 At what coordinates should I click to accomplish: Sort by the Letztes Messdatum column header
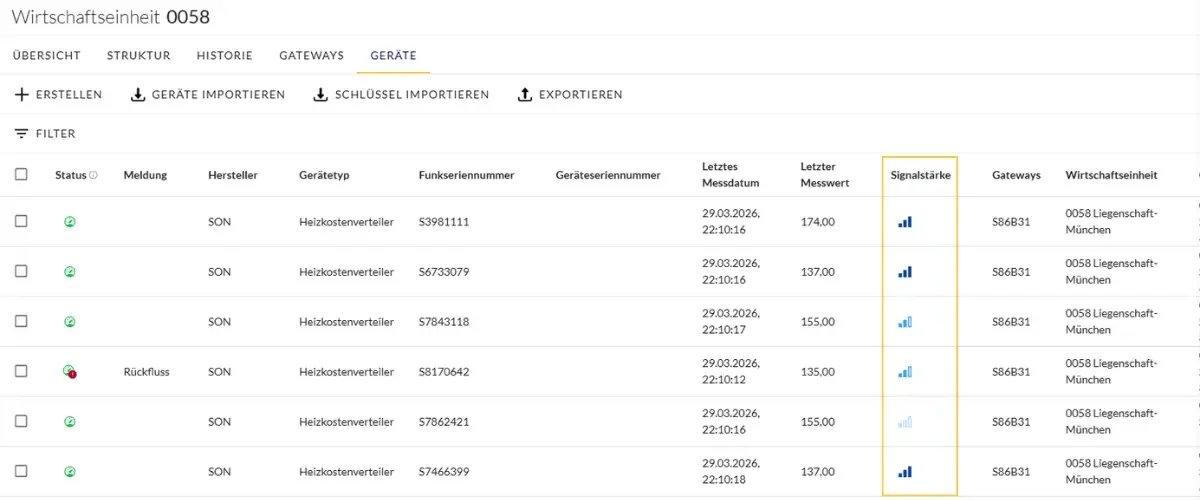coord(731,175)
